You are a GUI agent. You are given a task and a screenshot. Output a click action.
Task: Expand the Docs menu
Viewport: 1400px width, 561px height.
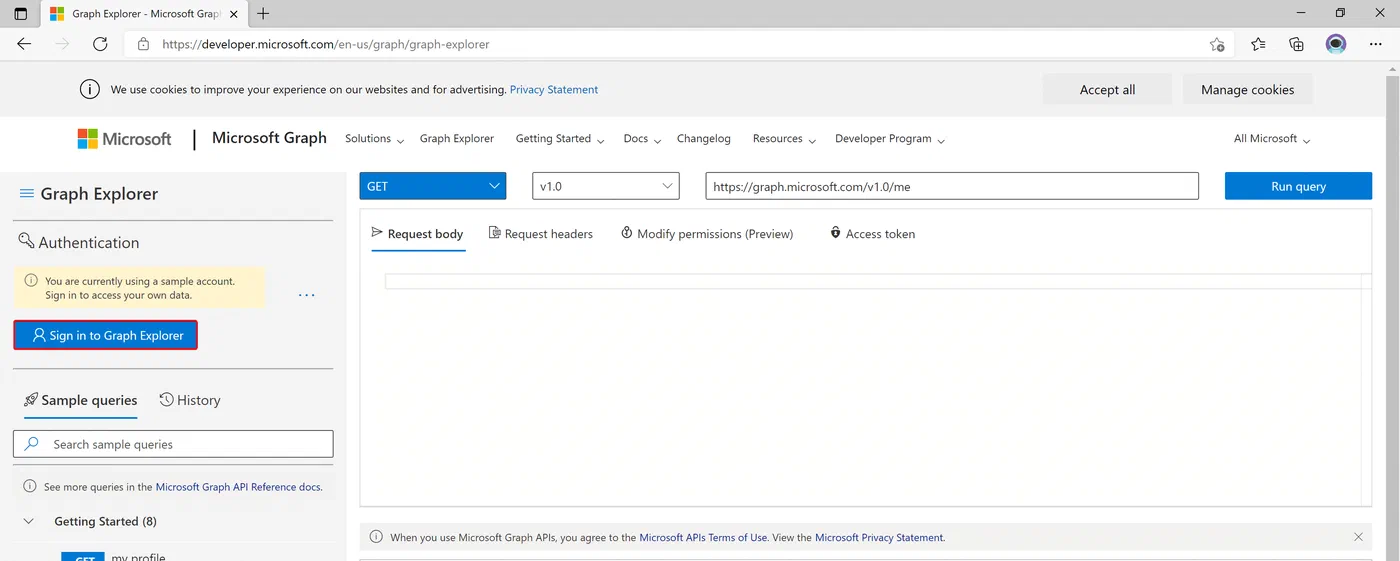click(642, 139)
